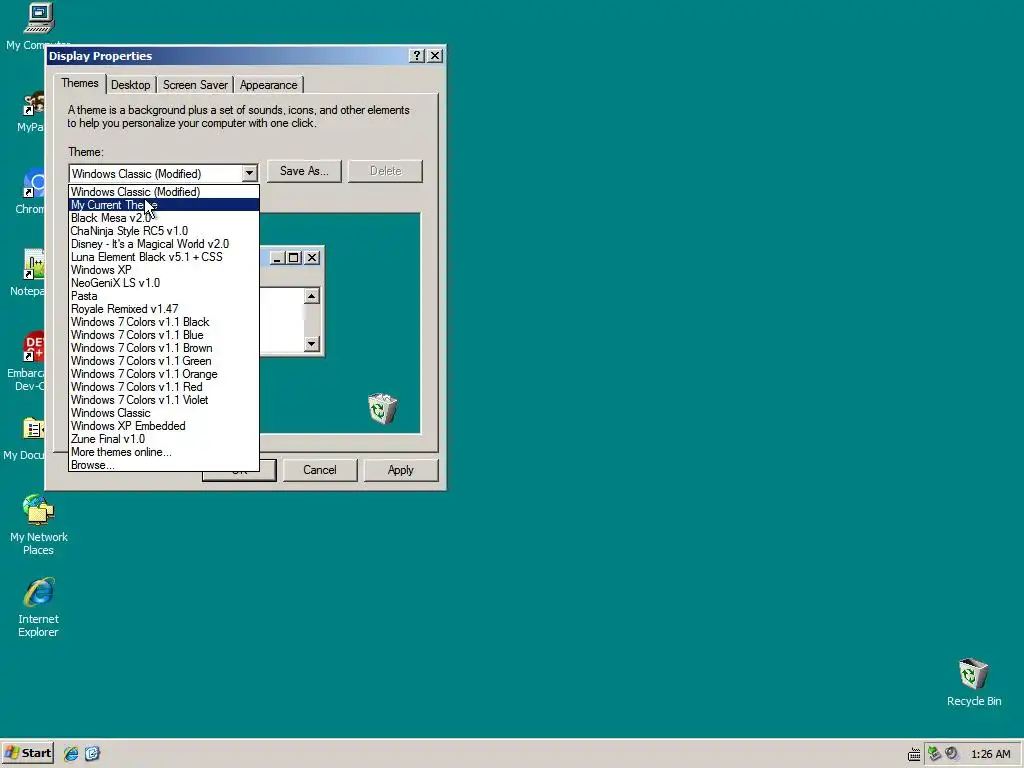
Task: Click the Cancel button
Action: (319, 470)
